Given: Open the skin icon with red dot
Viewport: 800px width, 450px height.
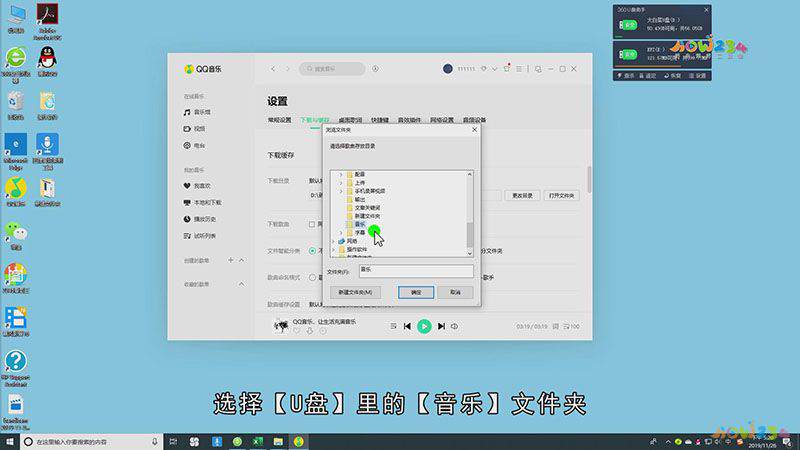Looking at the screenshot, I should pos(507,68).
